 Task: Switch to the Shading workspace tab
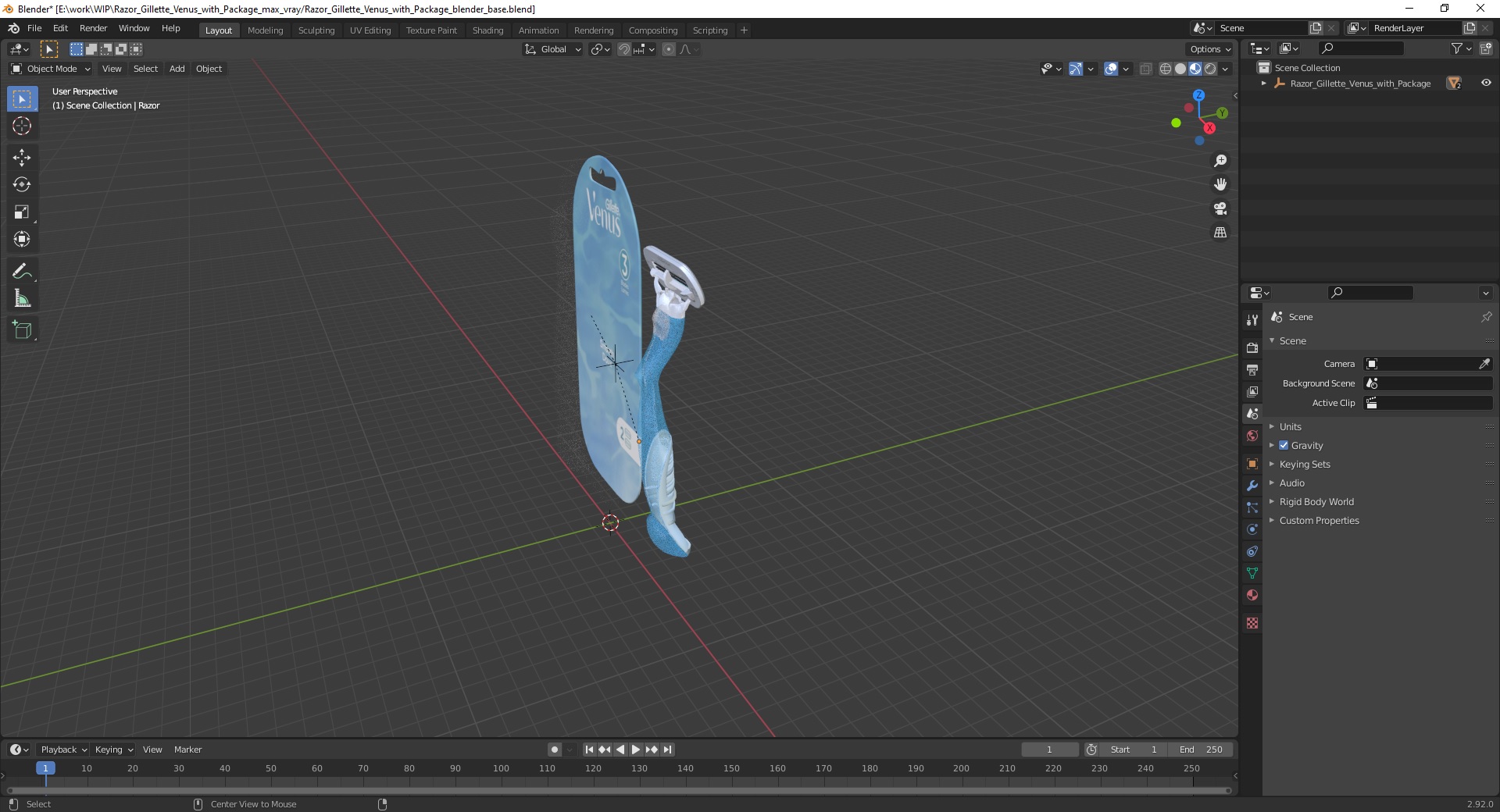click(487, 30)
